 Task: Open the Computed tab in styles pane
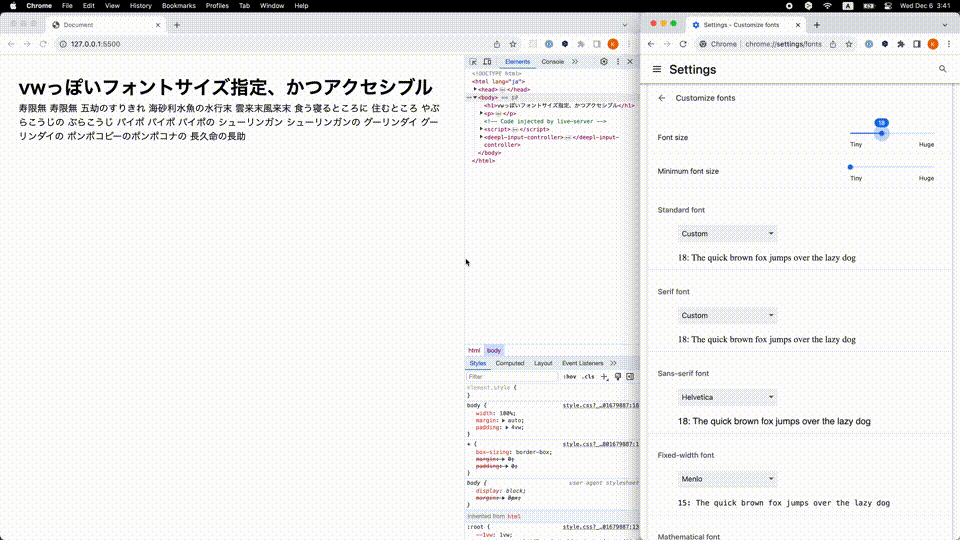tap(510, 363)
